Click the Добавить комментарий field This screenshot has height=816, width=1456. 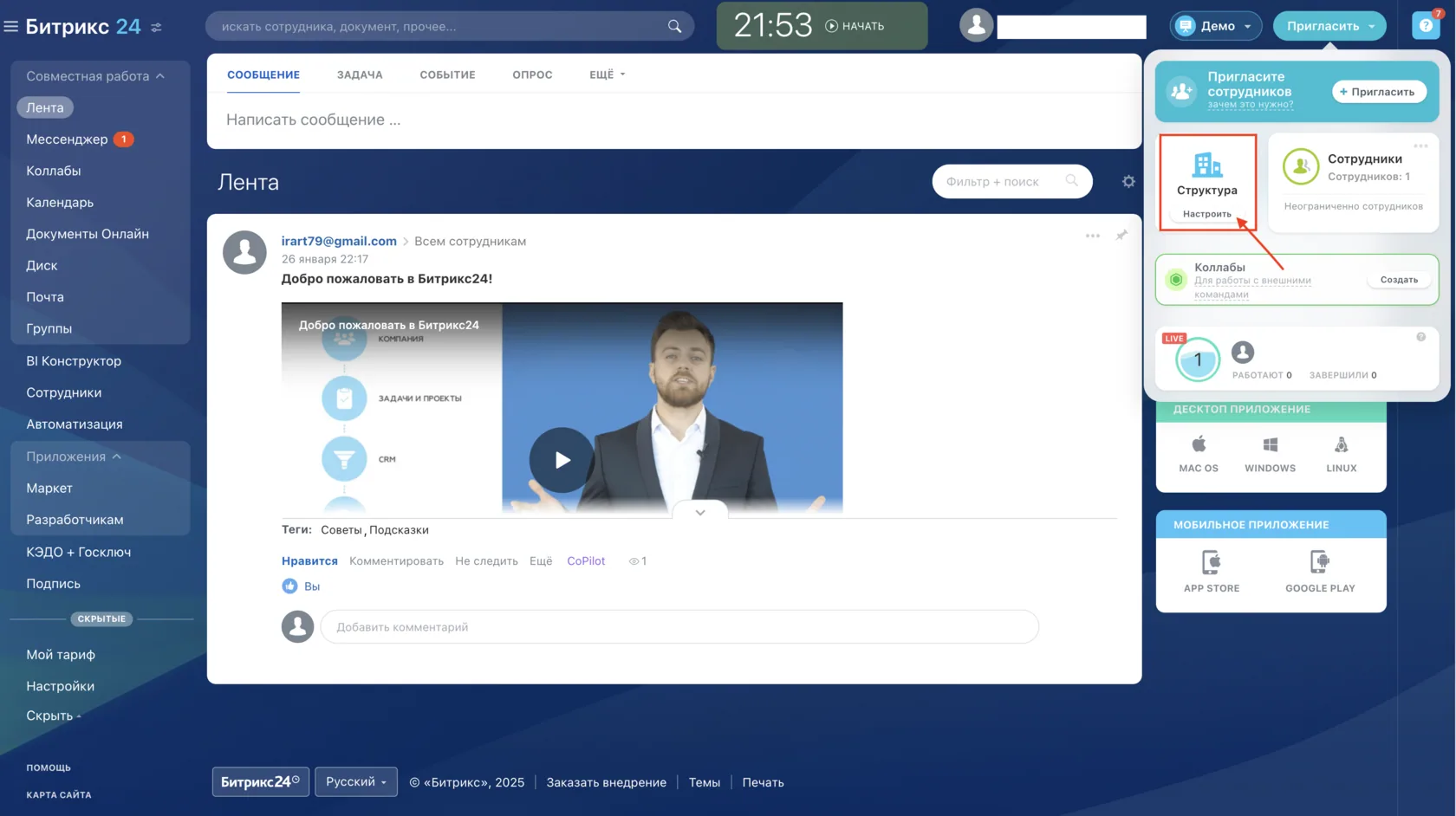(x=679, y=627)
